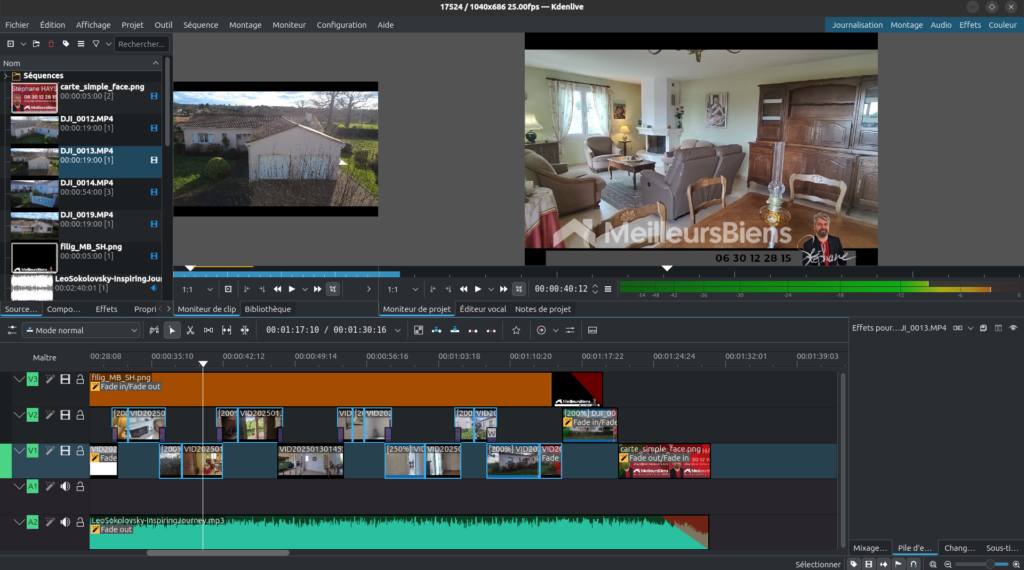Viewport: 1024px width, 570px height.
Task: Set zone out point in project monitor
Action: 448,289
